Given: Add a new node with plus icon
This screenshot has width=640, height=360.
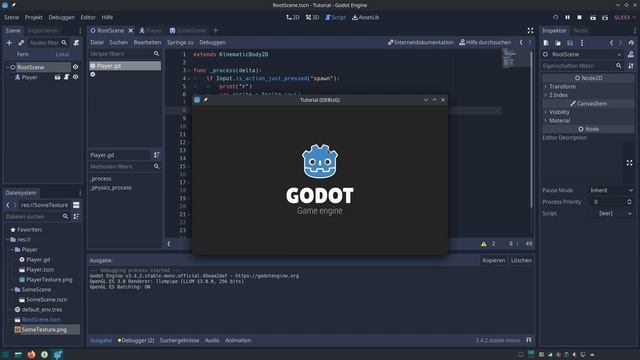Looking at the screenshot, I should tap(9, 42).
